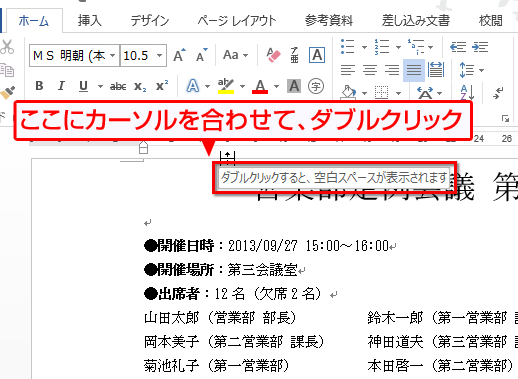The image size is (518, 379).
Task: Toggle underline formatting
Action: [x=84, y=86]
